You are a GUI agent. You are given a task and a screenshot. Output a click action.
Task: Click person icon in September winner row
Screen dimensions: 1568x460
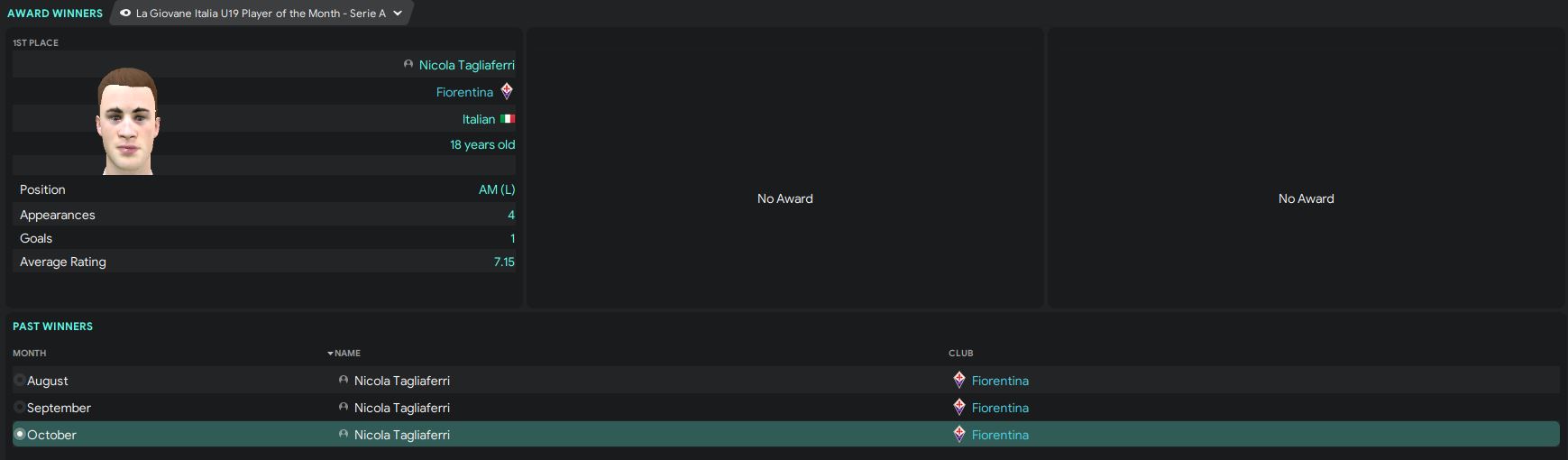[344, 408]
